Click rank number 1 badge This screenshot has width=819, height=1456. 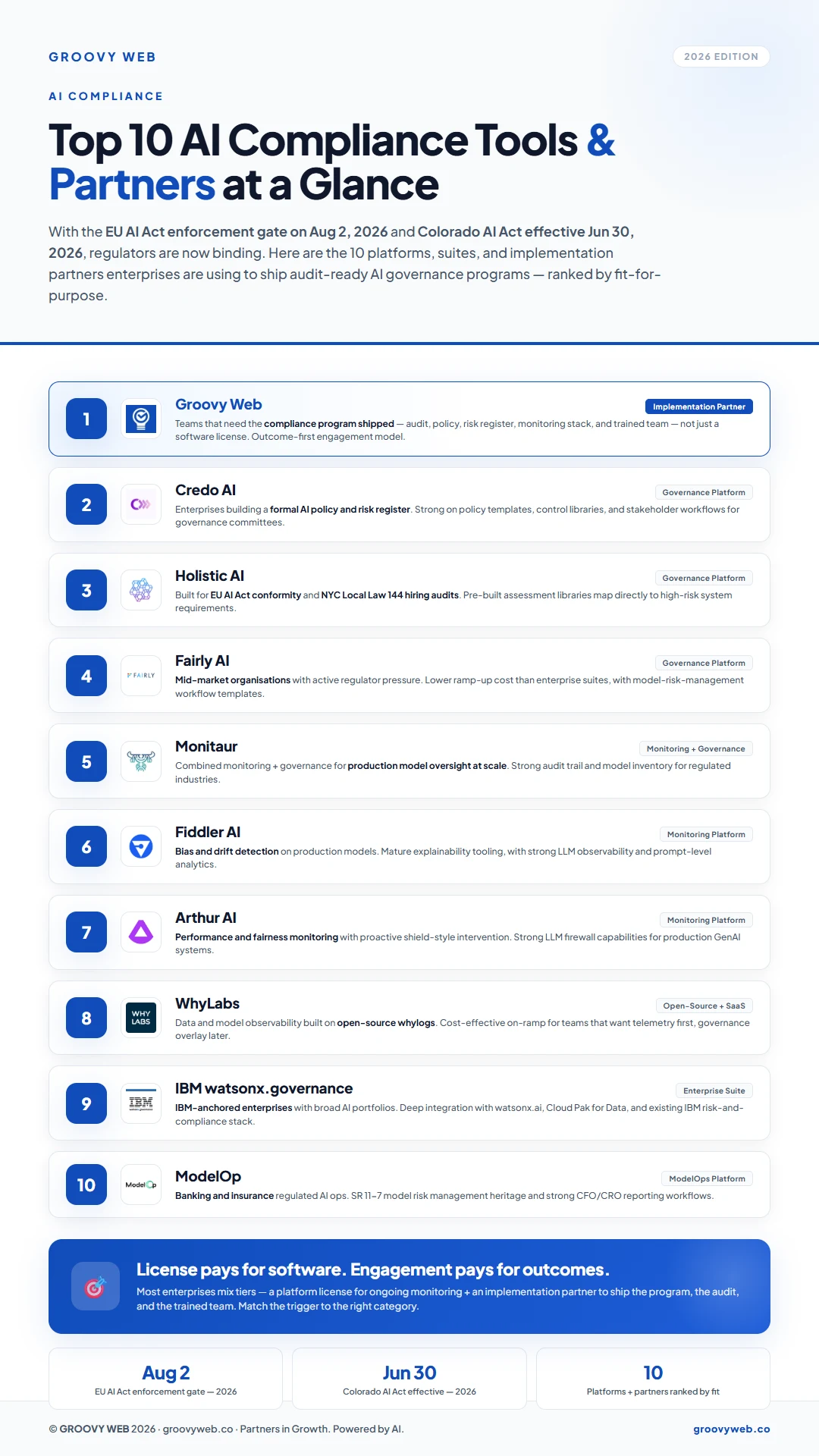click(x=86, y=419)
